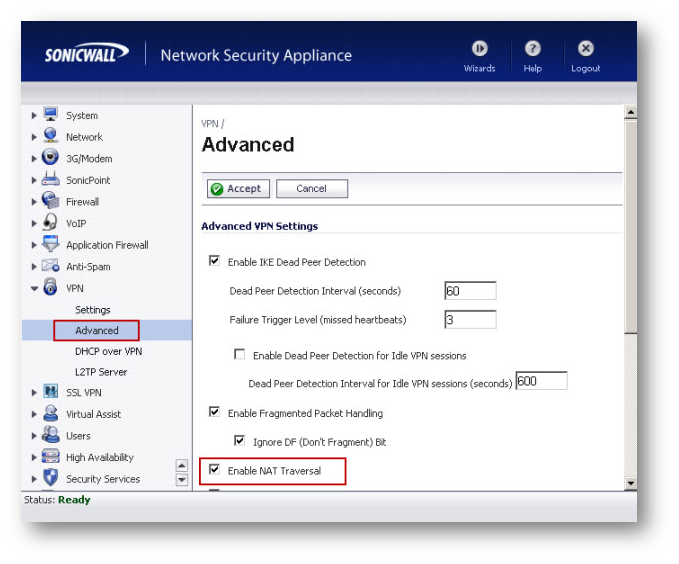Toggle Ignore DF (Don't Fragment) Bit checkbox

tap(239, 440)
